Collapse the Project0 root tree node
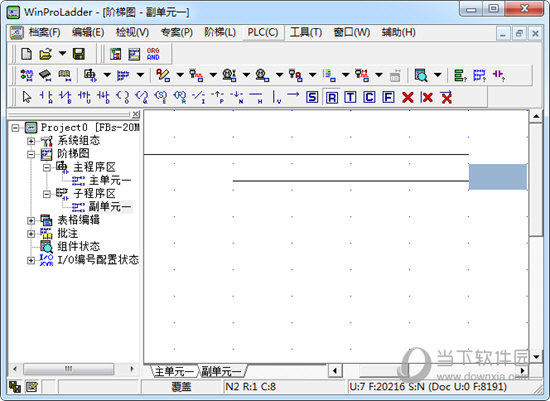Image resolution: width=550 pixels, height=401 pixels. 15,127
